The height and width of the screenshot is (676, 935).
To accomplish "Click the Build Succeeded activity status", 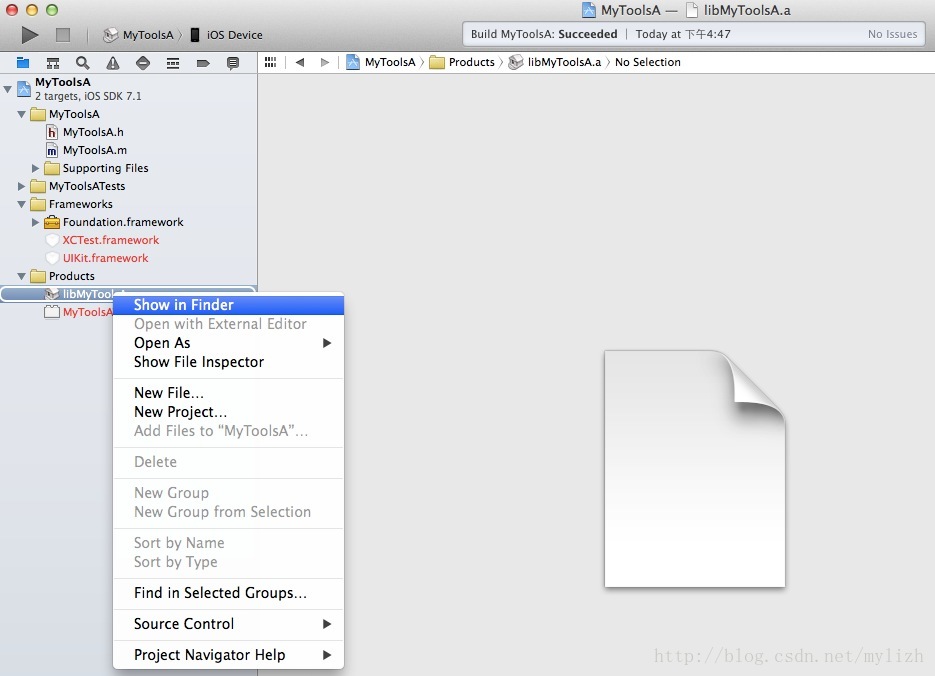I will click(544, 34).
